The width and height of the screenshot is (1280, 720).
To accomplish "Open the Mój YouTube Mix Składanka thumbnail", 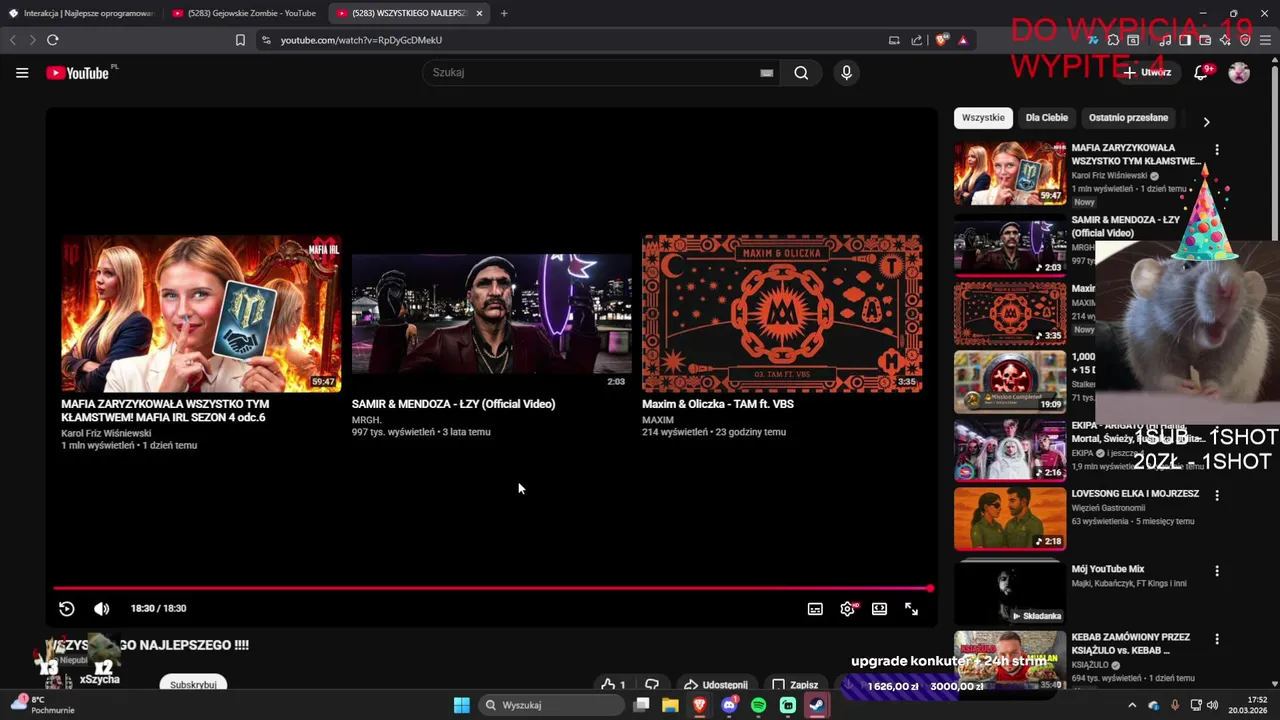I will 1010,591.
